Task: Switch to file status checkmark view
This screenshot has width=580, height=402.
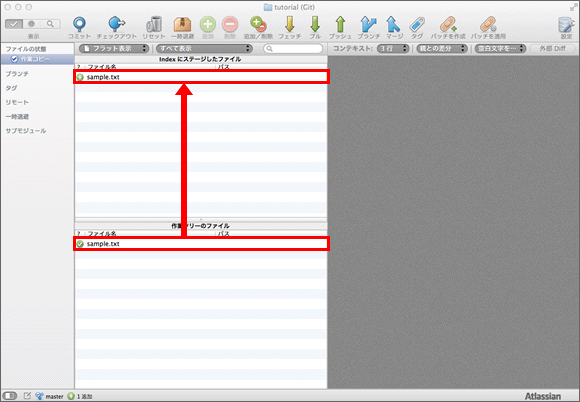Action: [14, 24]
